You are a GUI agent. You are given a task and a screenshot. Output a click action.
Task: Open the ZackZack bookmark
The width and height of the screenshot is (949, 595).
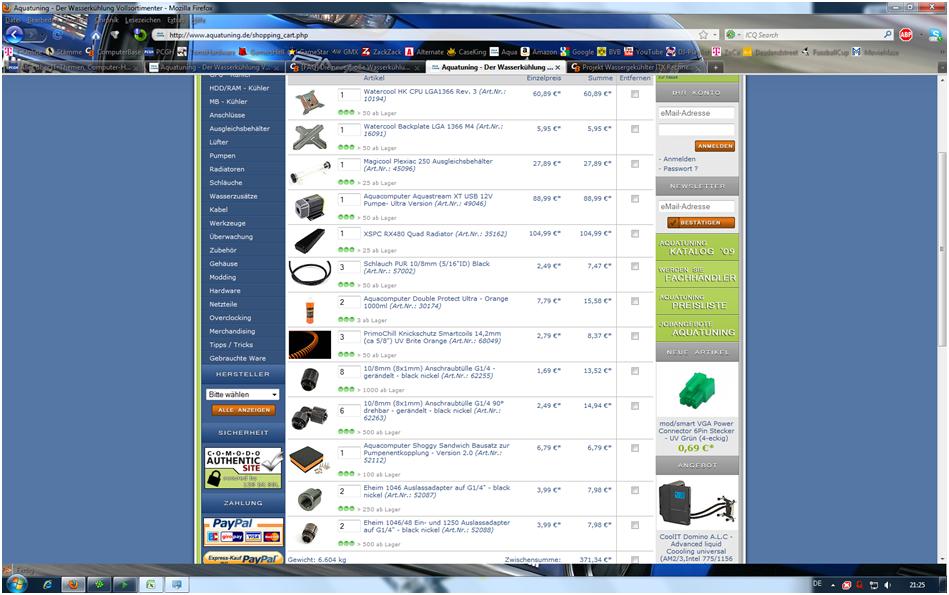point(381,52)
